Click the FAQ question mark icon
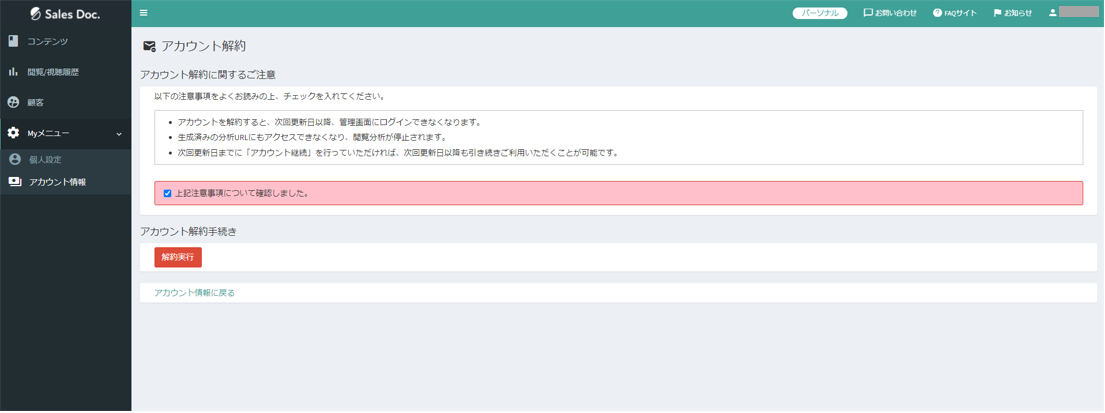Viewport: 1105px width, 413px height. pos(937,13)
